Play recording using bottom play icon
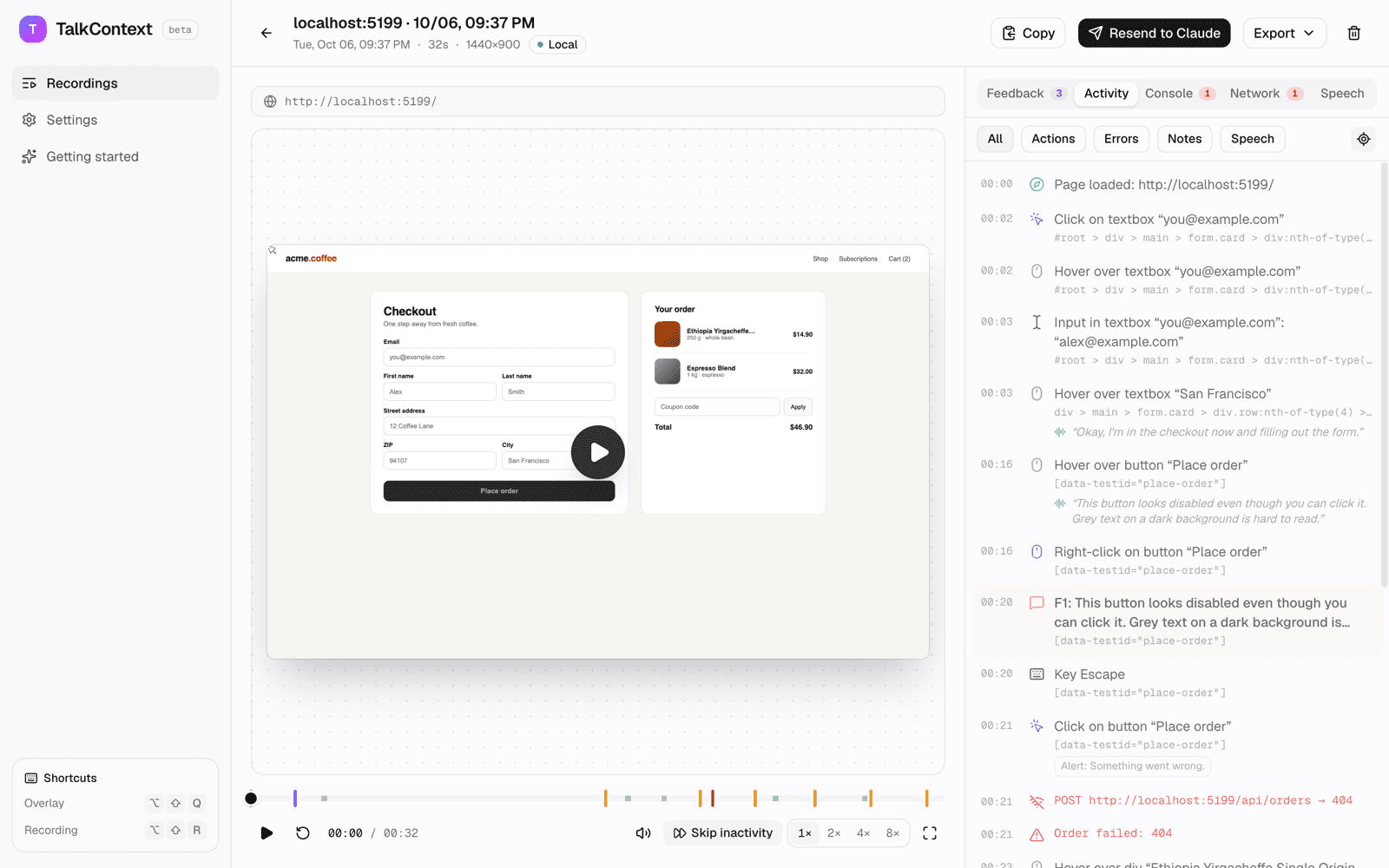Image resolution: width=1389 pixels, height=868 pixels. click(267, 833)
